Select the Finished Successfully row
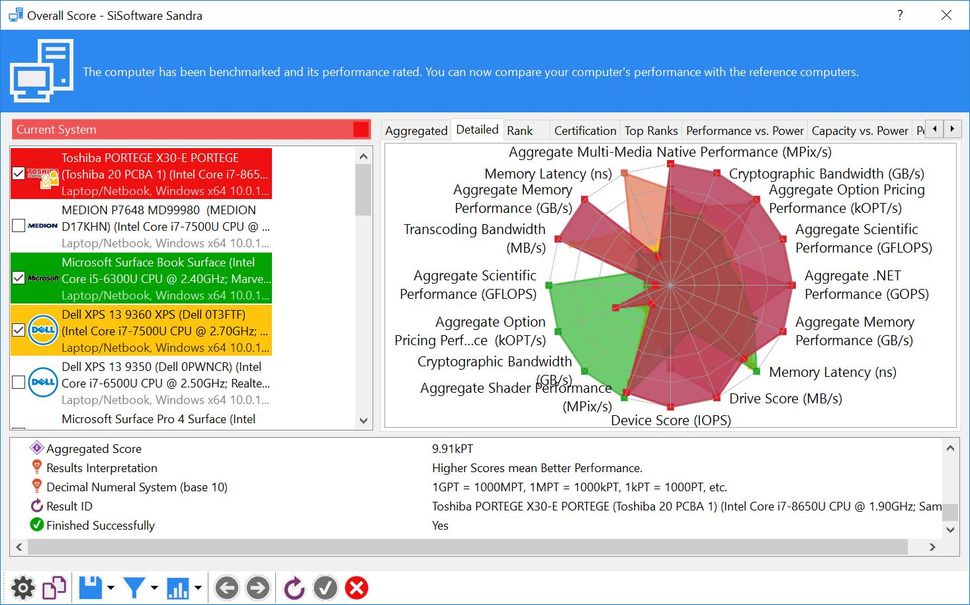 click(476, 525)
